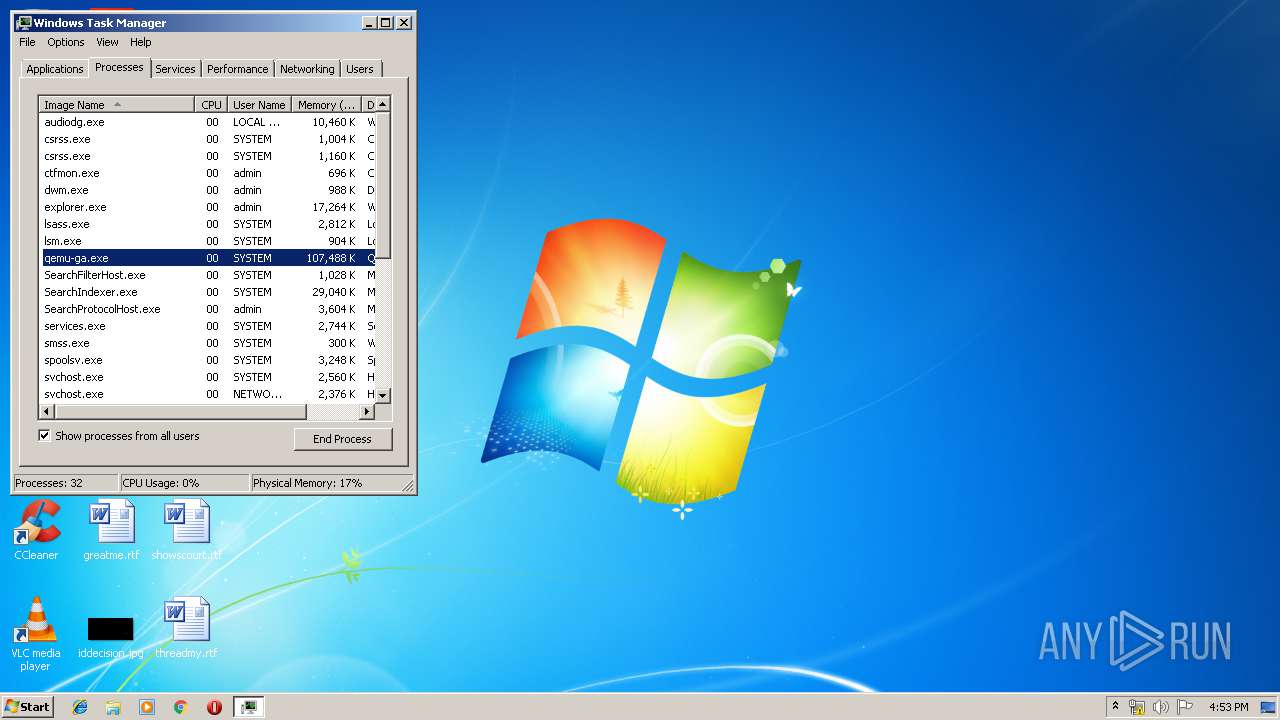Select lsm.exe process row
The image size is (1280, 720).
point(207,241)
